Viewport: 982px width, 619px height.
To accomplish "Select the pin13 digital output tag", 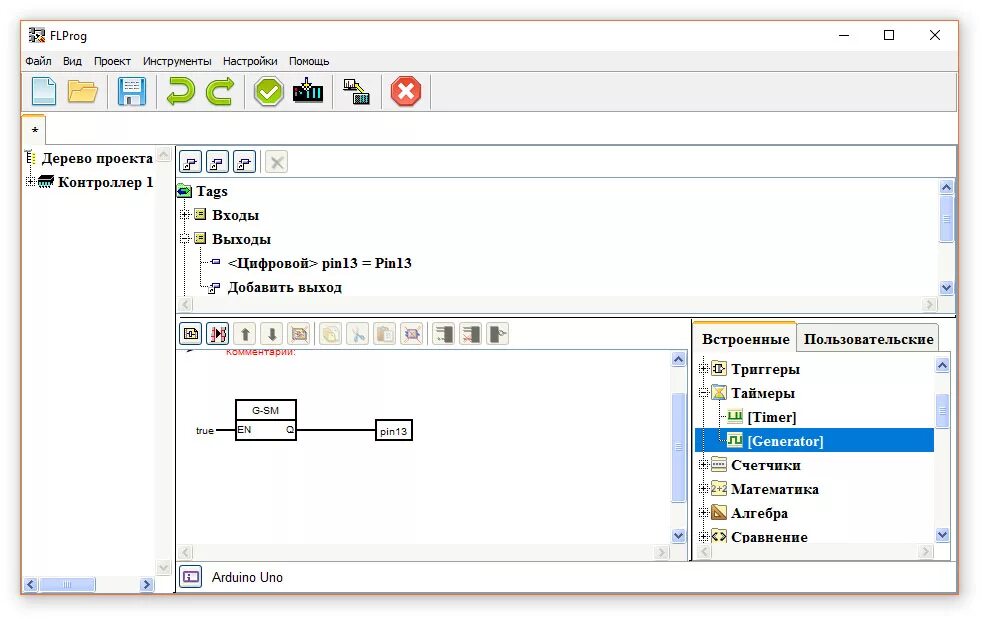I will coord(319,263).
